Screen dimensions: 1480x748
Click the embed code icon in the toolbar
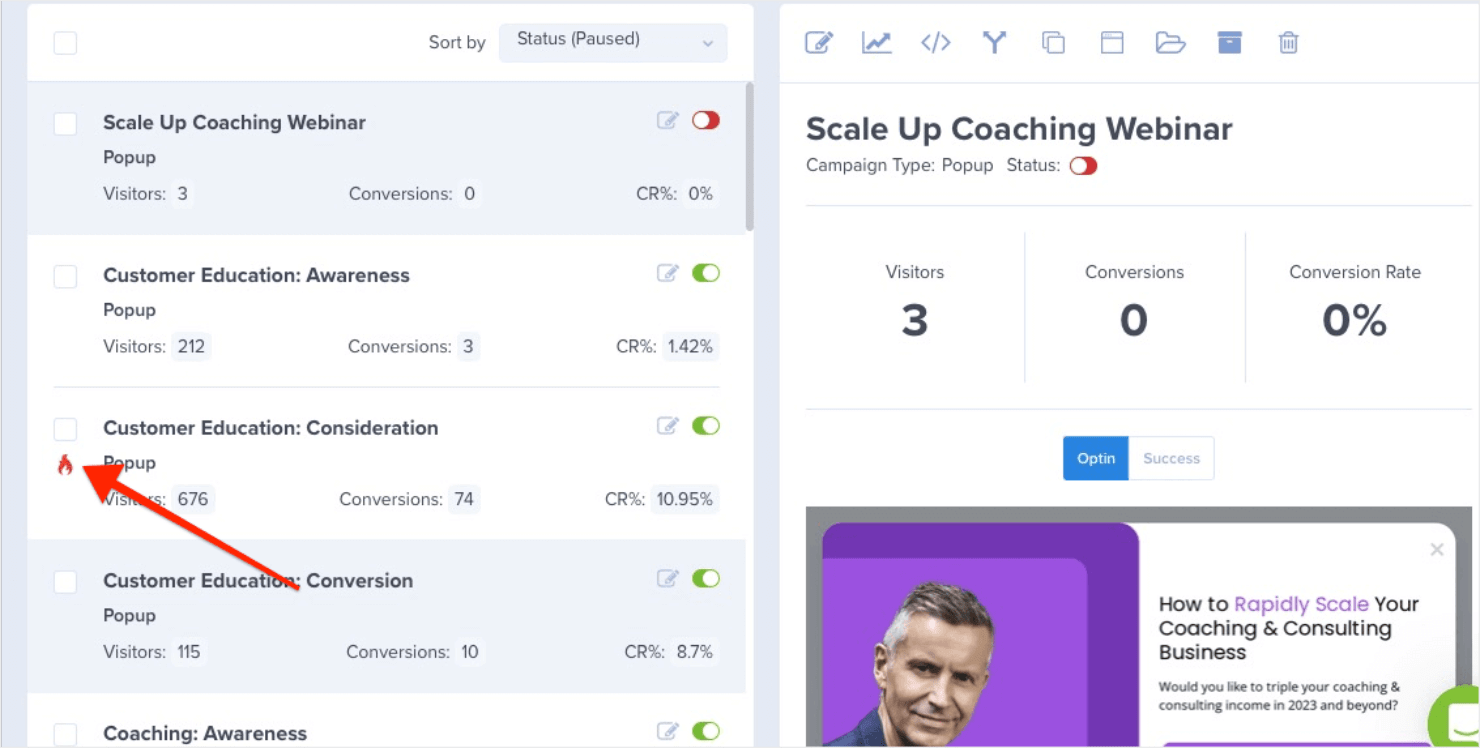tap(935, 43)
